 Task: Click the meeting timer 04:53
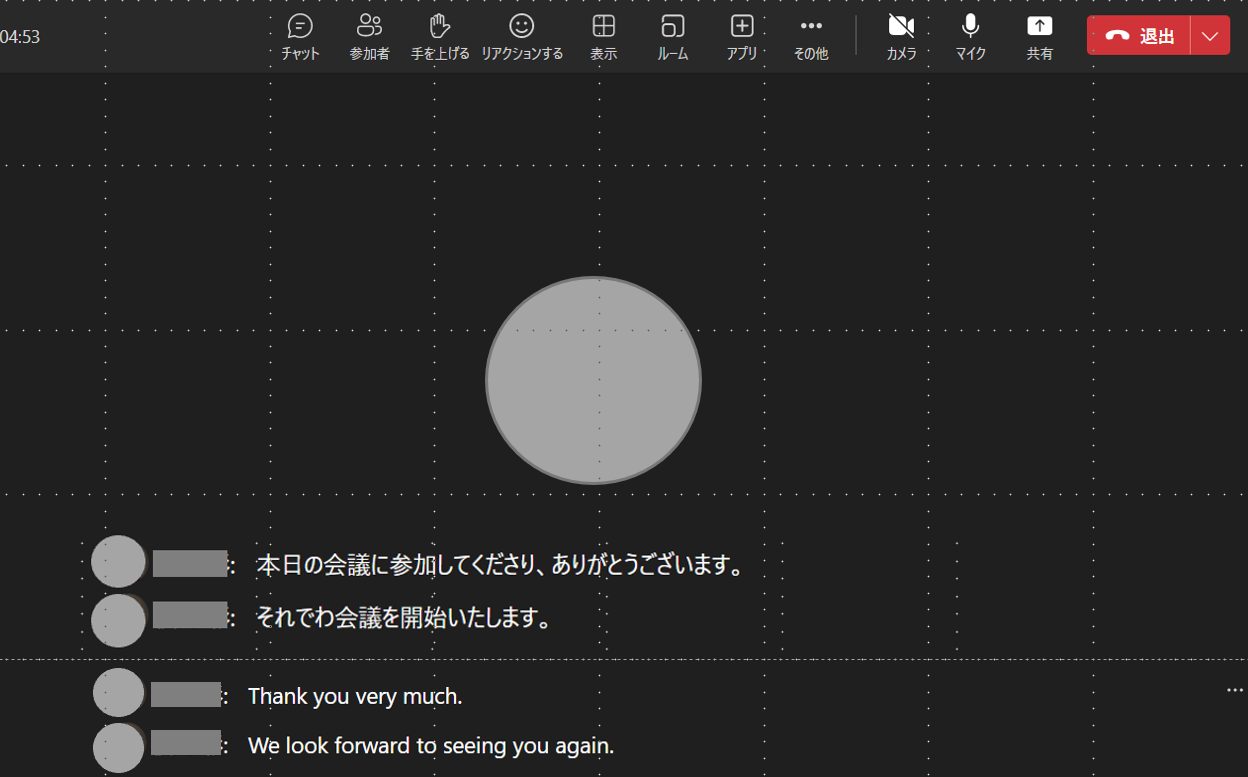19,37
